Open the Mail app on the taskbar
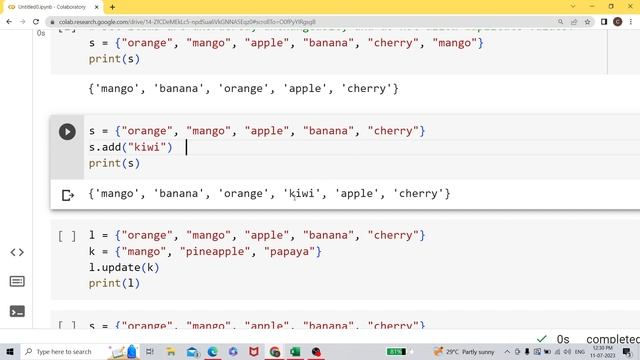This screenshot has height=360, width=640. [x=192, y=351]
